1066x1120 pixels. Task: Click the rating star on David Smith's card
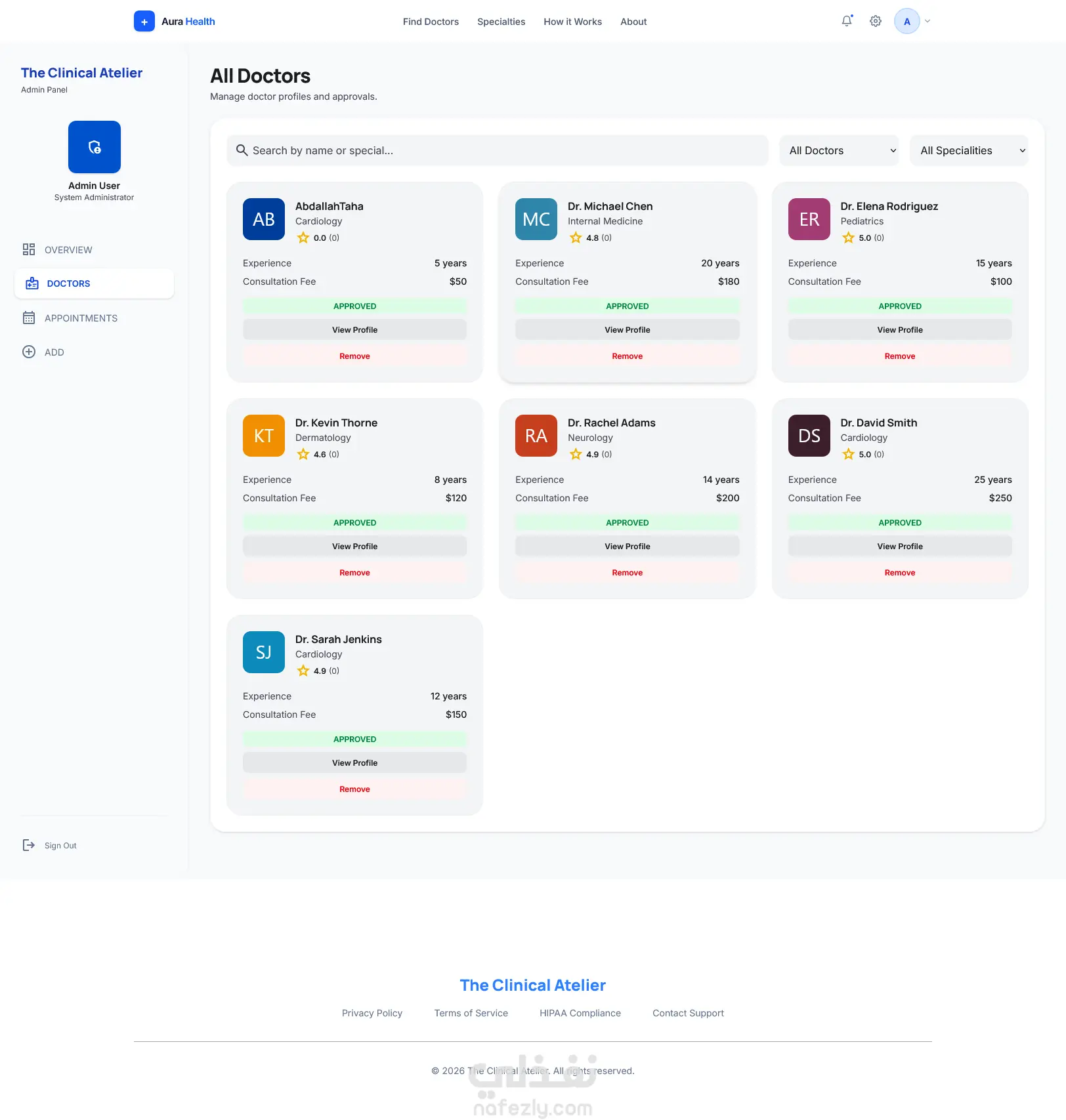(848, 454)
